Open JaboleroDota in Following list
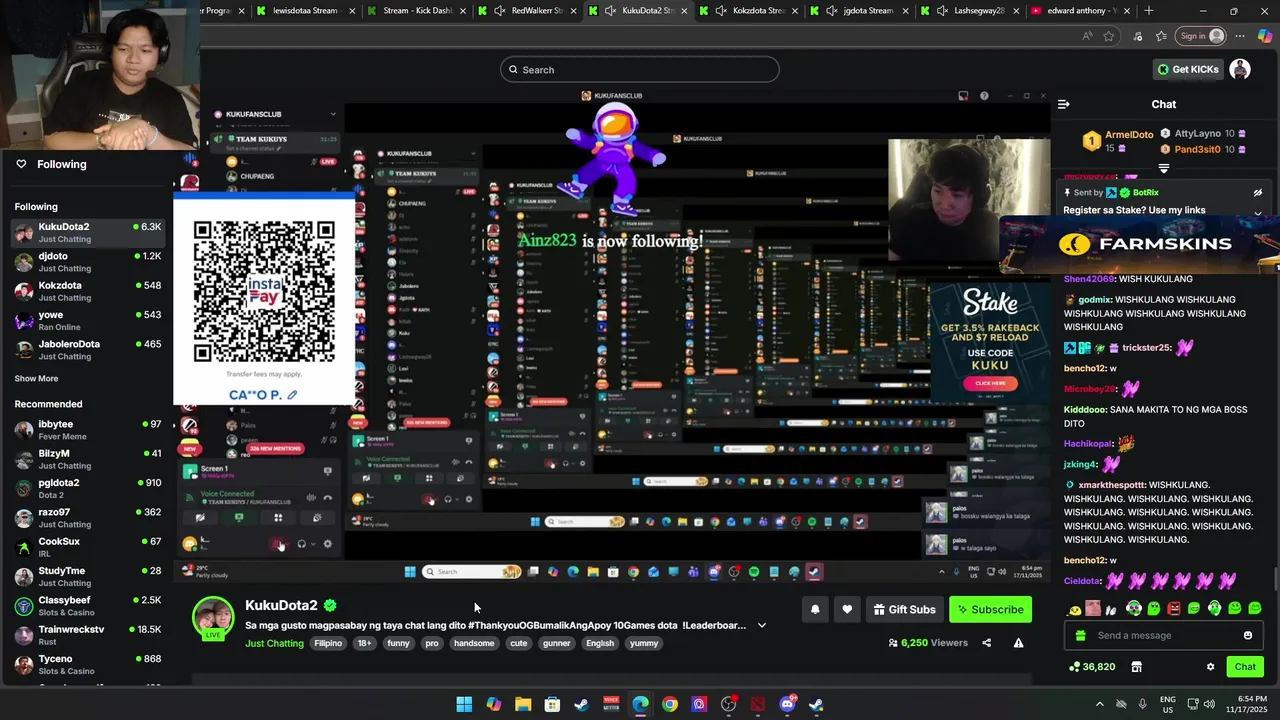This screenshot has height=720, width=1280. pyautogui.click(x=88, y=350)
